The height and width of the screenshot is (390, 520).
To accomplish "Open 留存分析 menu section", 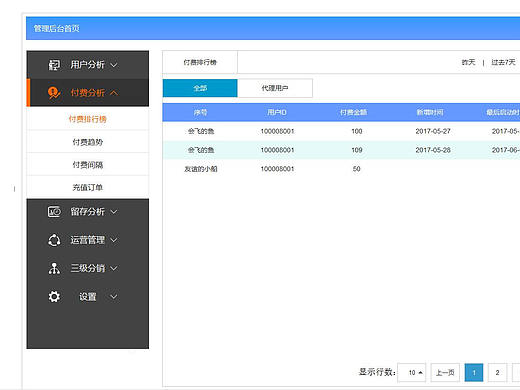I will coord(88,212).
